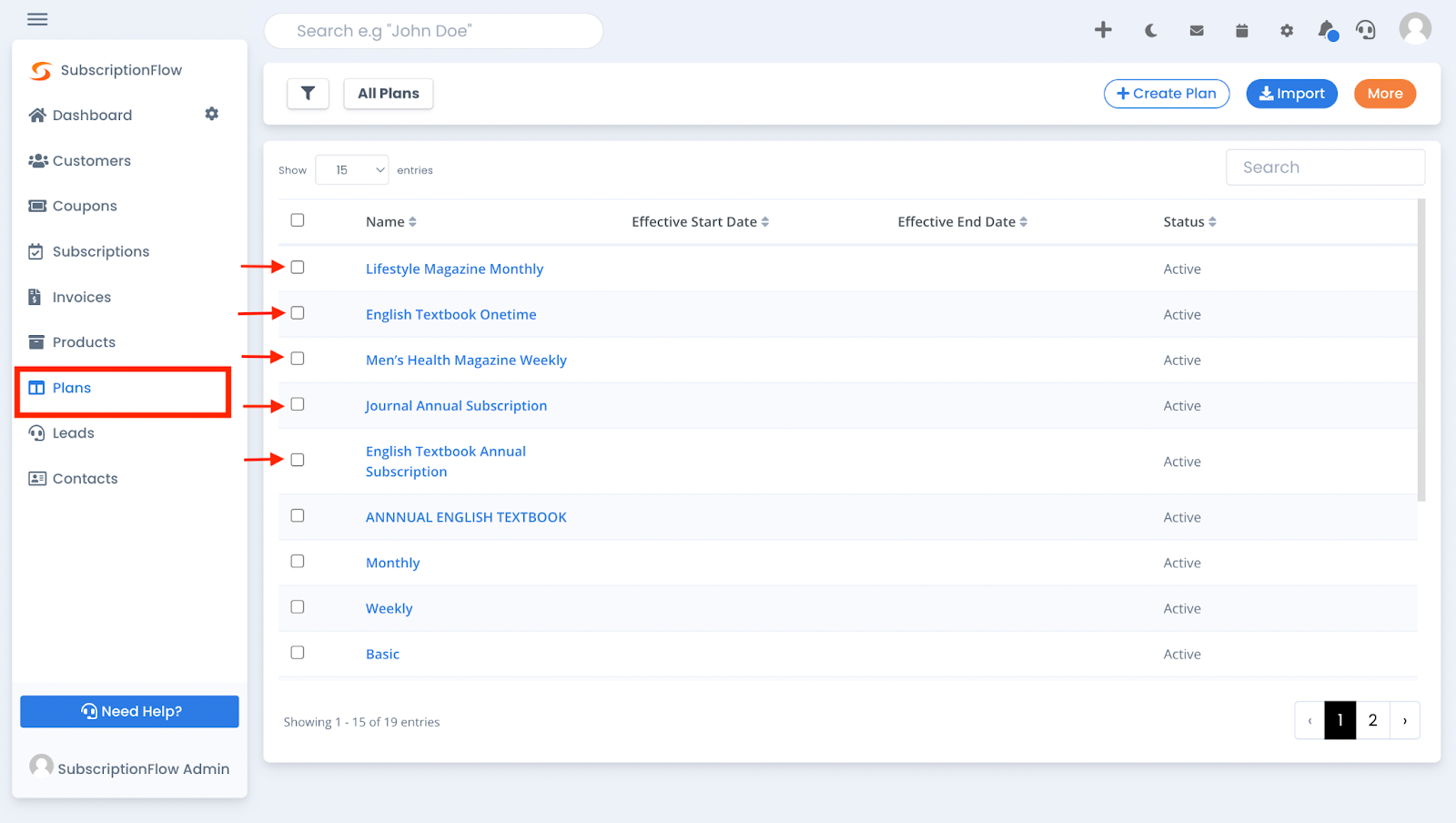
Task: Click the next page arrow
Action: point(1405,720)
